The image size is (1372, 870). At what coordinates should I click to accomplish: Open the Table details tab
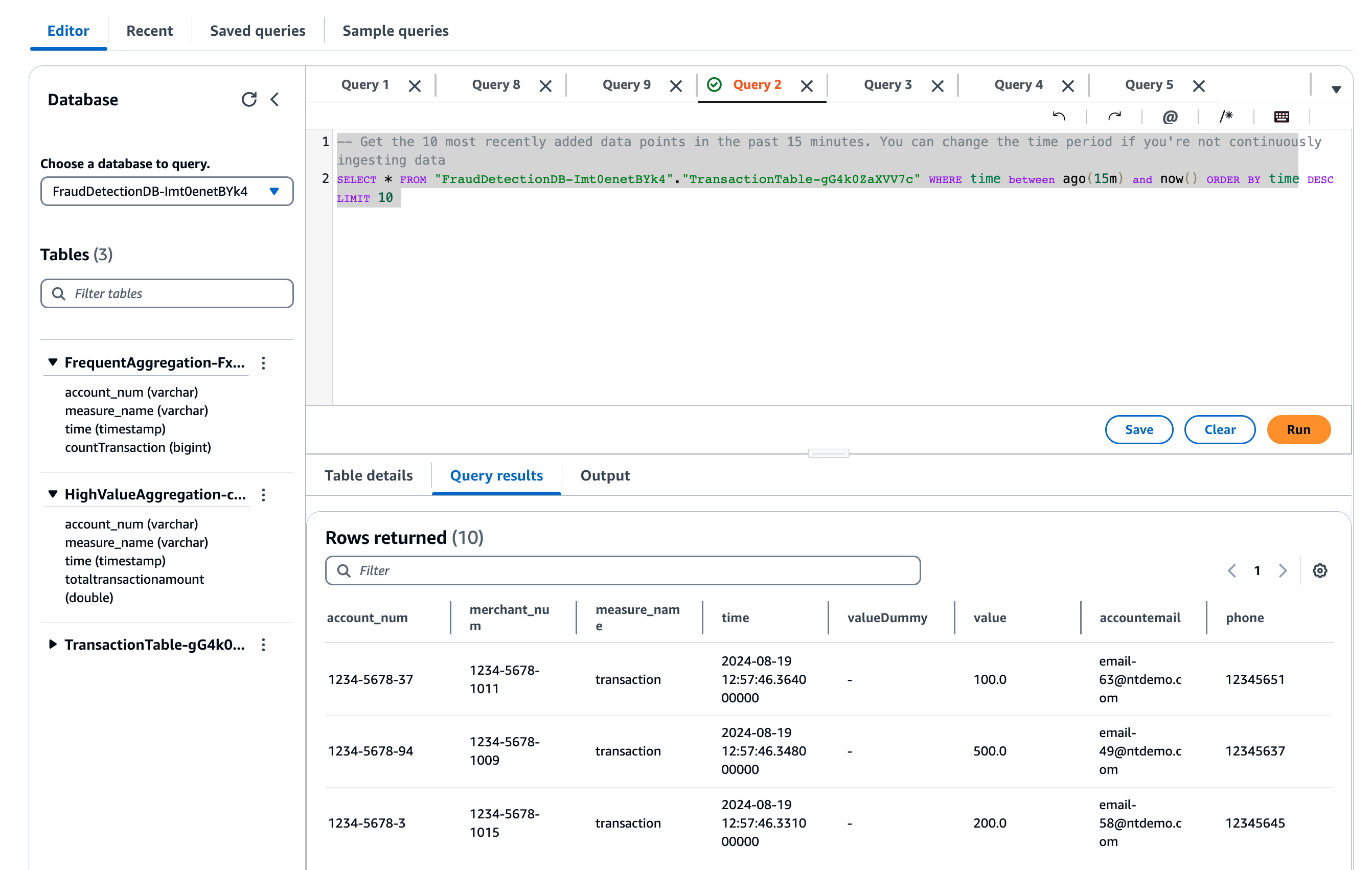[368, 475]
